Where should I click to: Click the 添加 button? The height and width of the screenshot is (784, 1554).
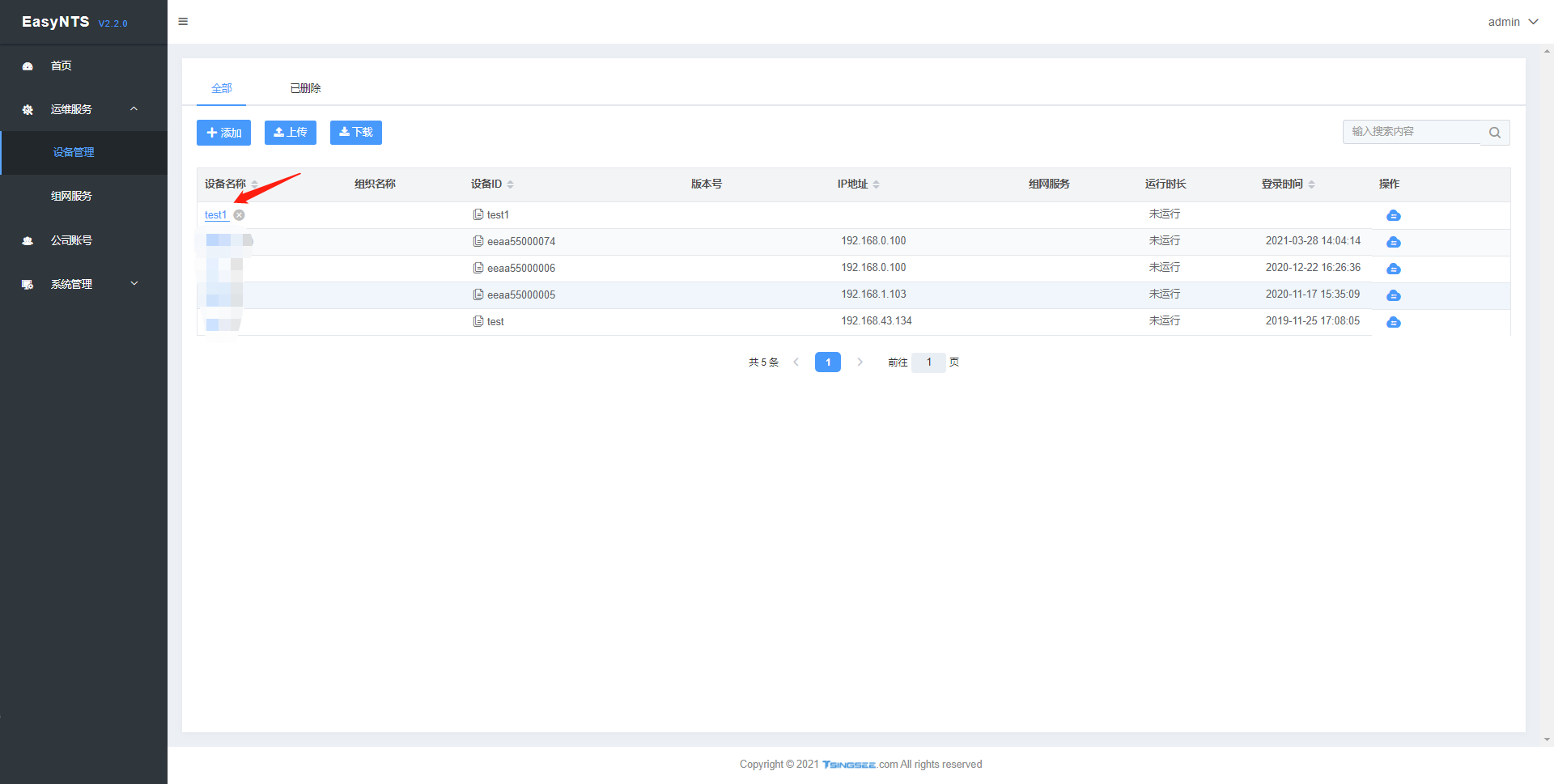click(x=223, y=133)
